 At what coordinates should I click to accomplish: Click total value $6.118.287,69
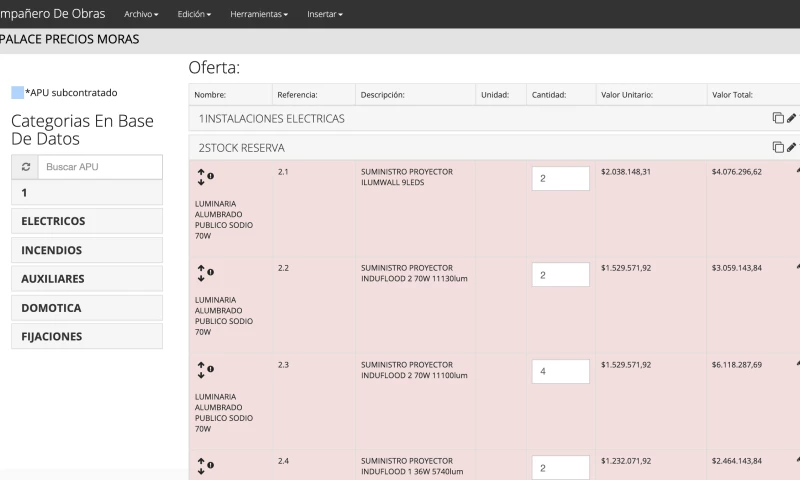point(737,365)
